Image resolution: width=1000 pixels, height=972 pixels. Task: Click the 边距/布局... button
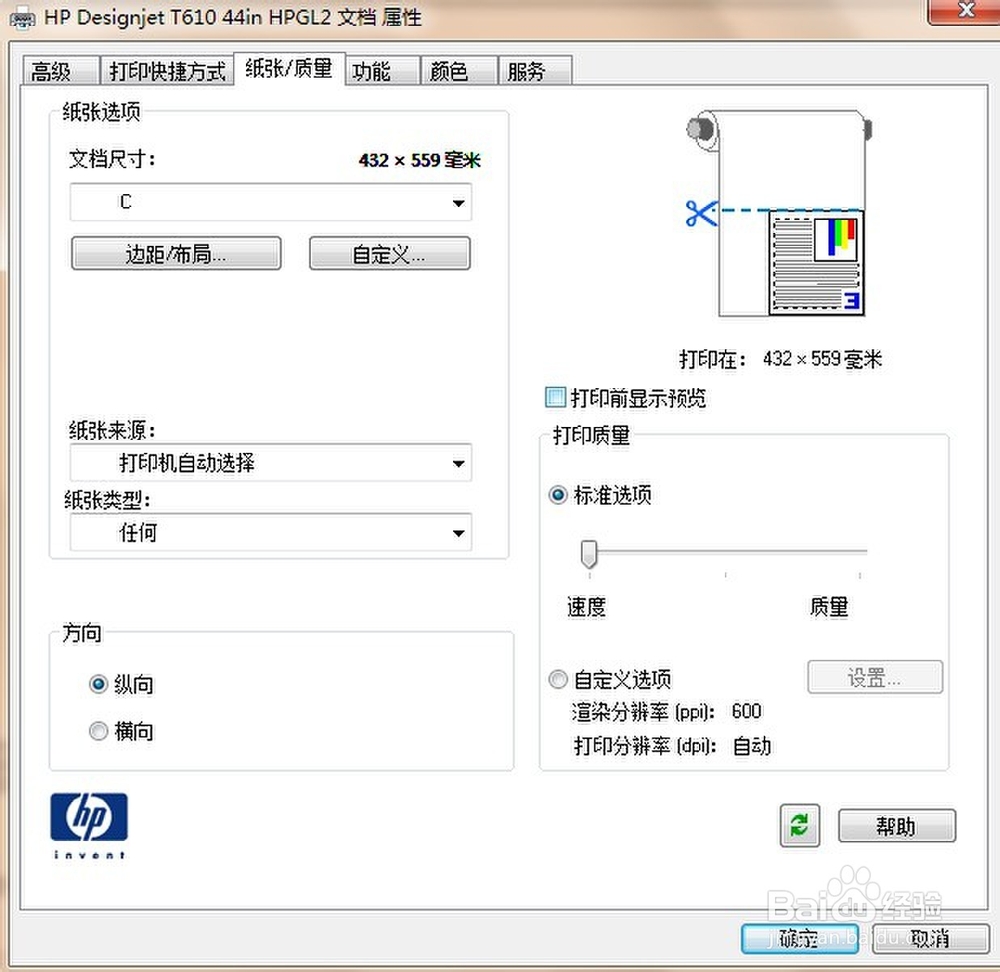click(x=176, y=254)
